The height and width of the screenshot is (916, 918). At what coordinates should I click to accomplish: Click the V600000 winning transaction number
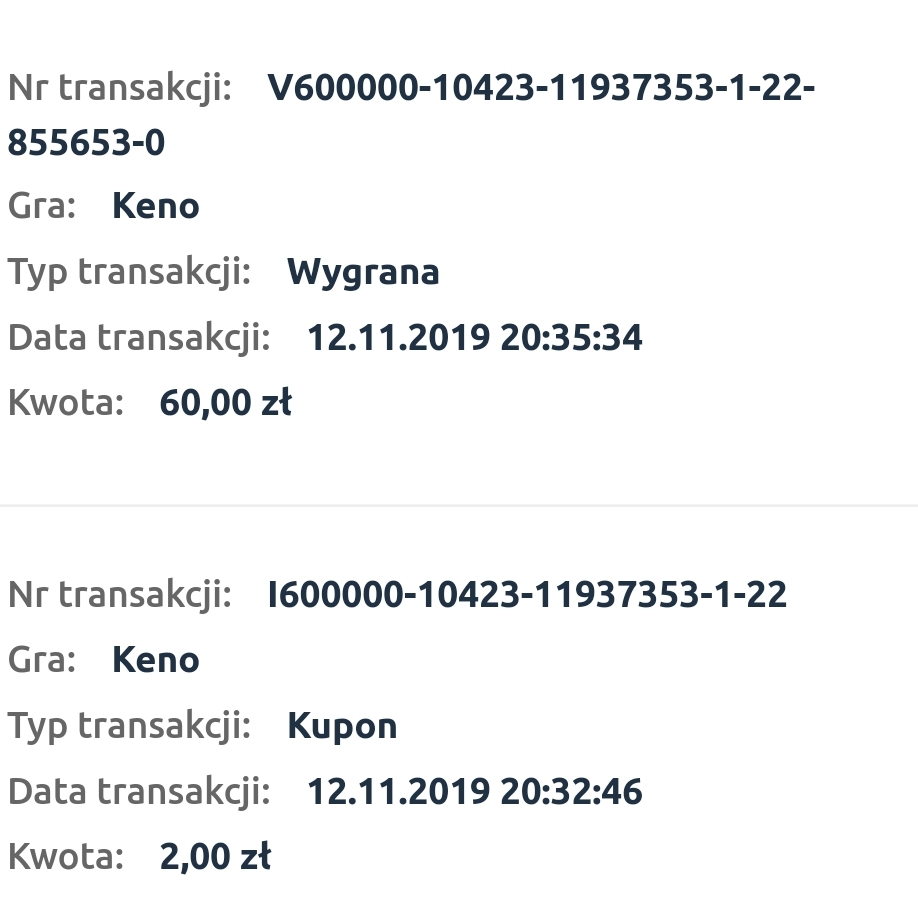[540, 89]
